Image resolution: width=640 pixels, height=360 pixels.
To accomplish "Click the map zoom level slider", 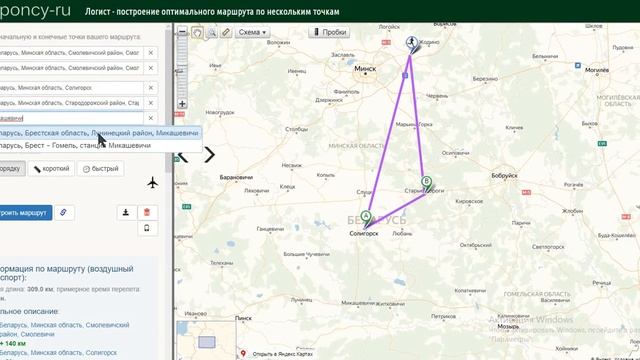I will click(182, 68).
